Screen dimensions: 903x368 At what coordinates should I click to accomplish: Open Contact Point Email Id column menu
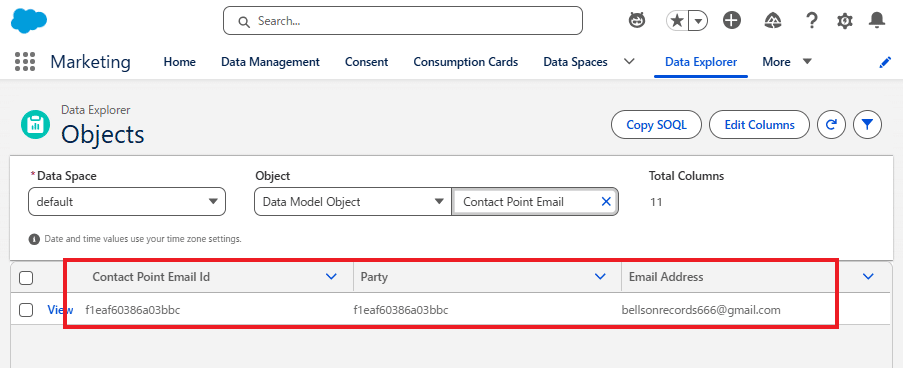(331, 277)
